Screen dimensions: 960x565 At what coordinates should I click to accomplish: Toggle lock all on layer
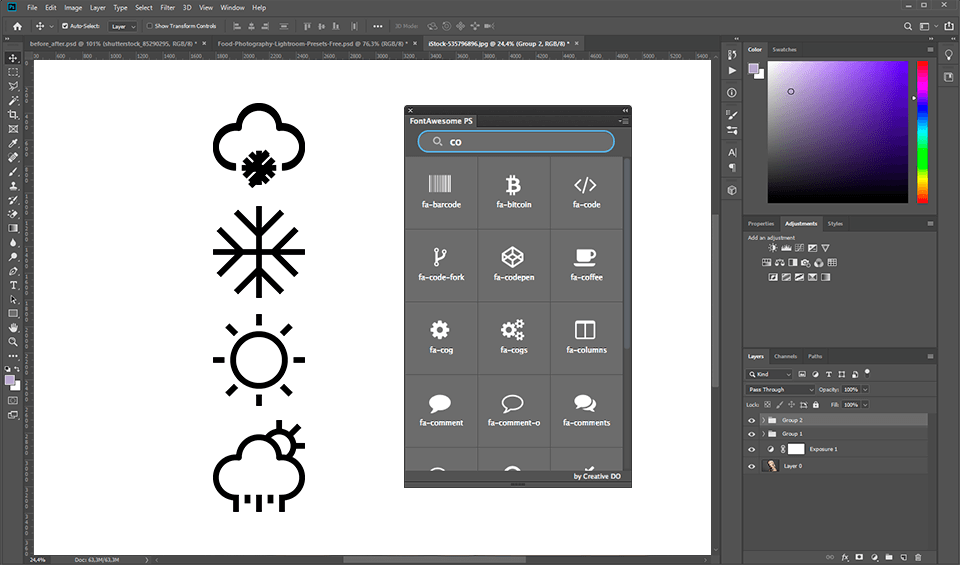click(816, 405)
